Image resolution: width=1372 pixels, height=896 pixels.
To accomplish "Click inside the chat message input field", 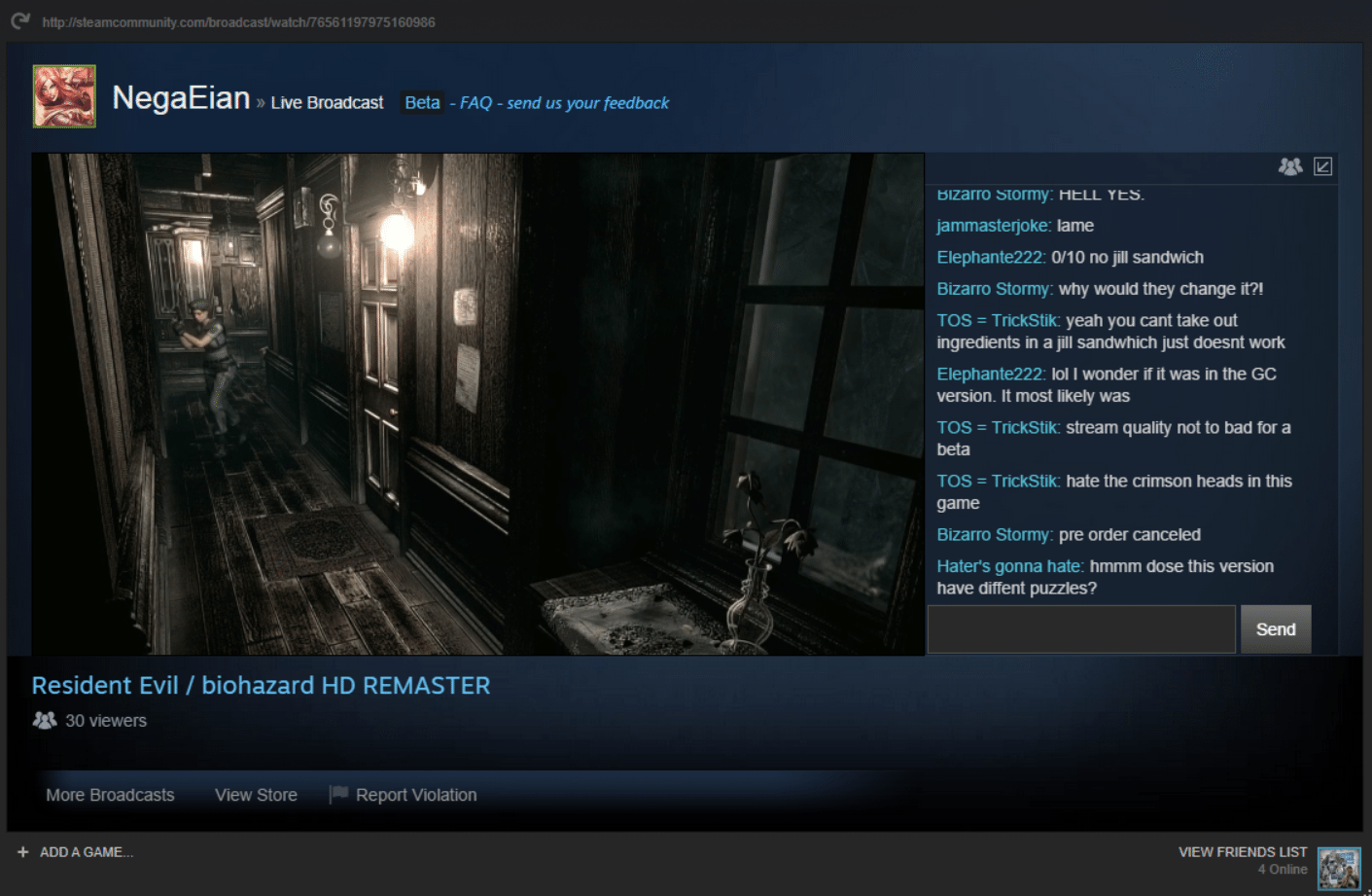I will point(1081,628).
